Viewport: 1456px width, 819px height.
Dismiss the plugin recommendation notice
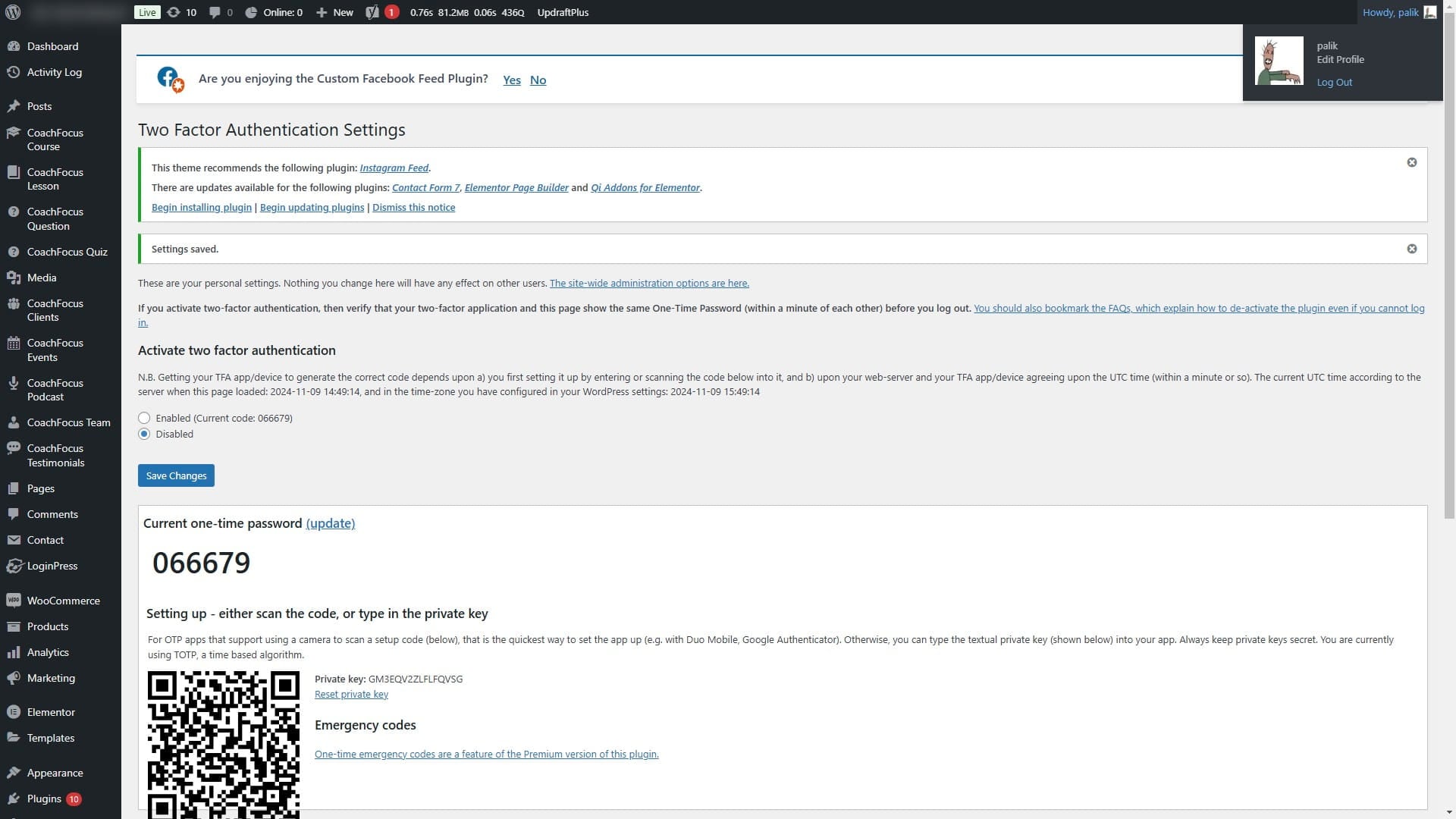click(1411, 162)
